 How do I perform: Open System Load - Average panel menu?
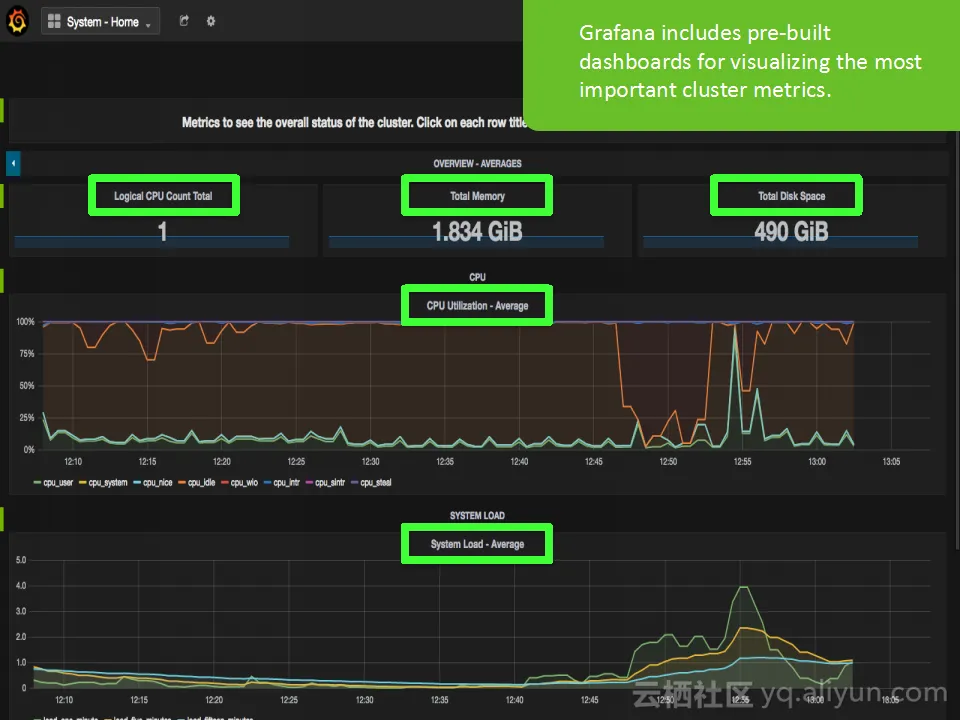478,544
